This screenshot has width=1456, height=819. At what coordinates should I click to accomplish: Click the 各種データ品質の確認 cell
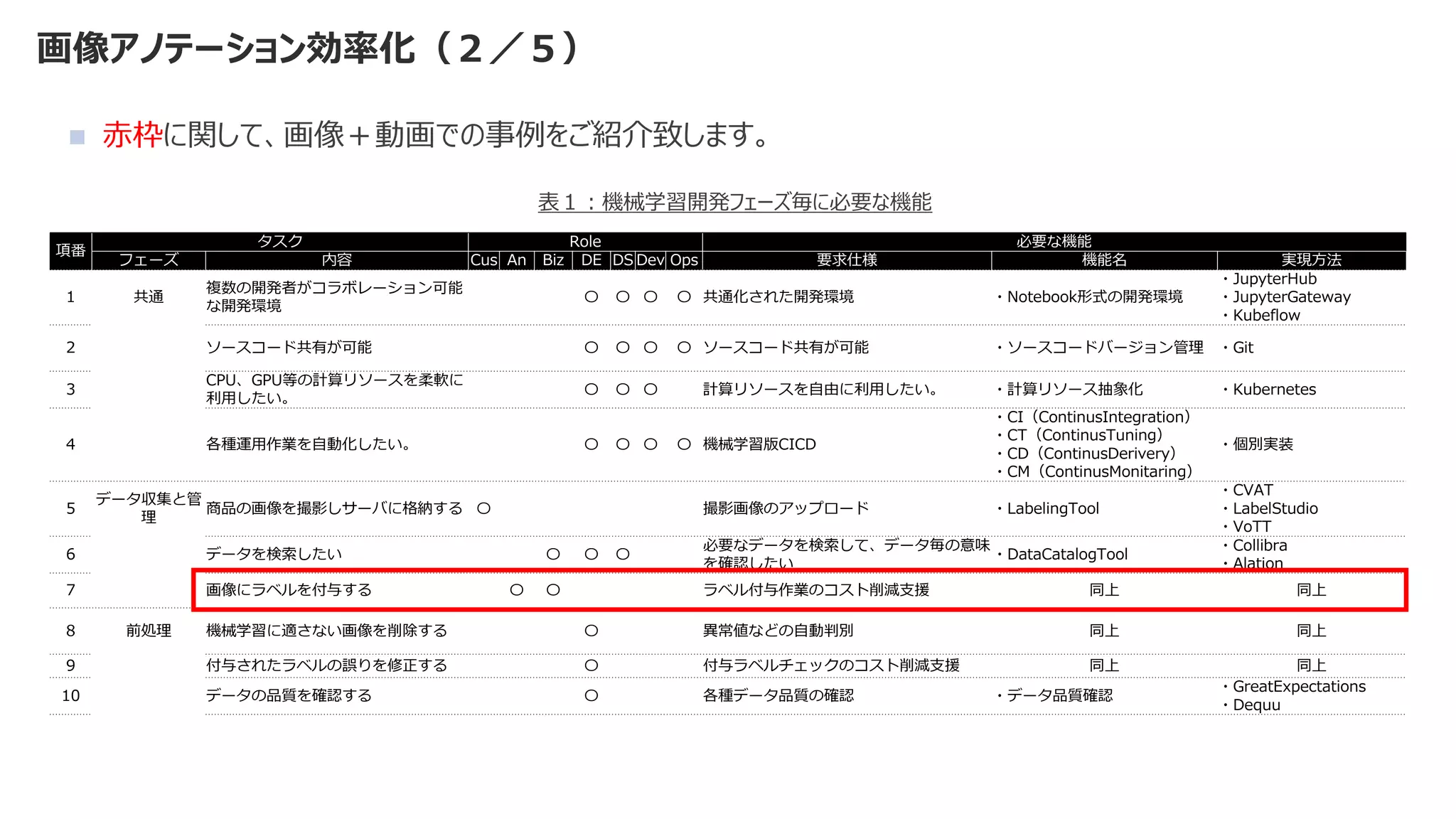pyautogui.click(x=778, y=695)
